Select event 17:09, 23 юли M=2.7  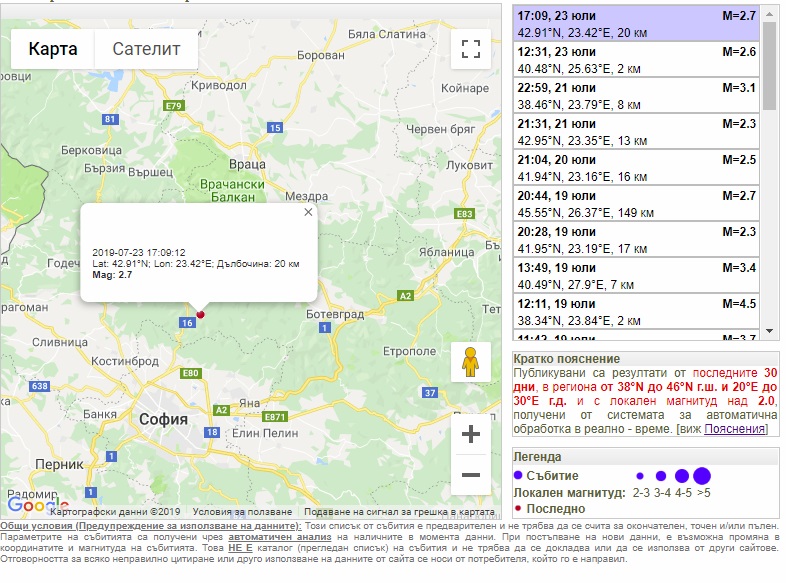[x=636, y=24]
